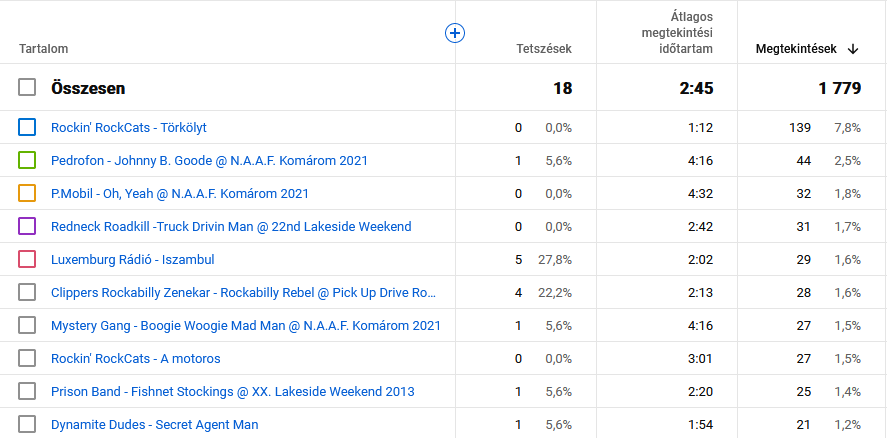Screen dimensions: 887x438
Task: Toggle the purple checkbox for Redneck Roadkill
Action: (27, 226)
